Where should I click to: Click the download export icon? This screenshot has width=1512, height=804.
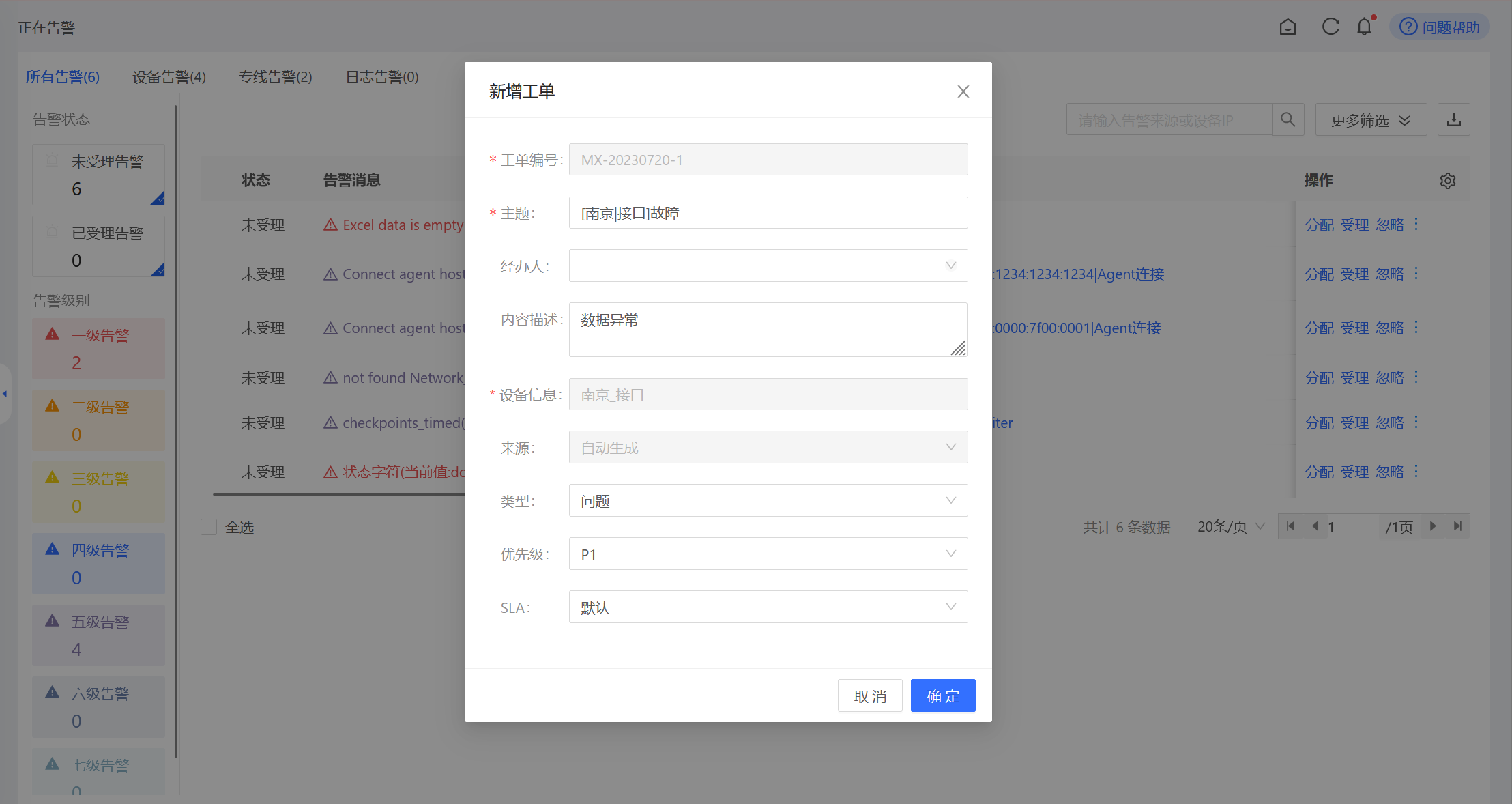click(x=1453, y=119)
